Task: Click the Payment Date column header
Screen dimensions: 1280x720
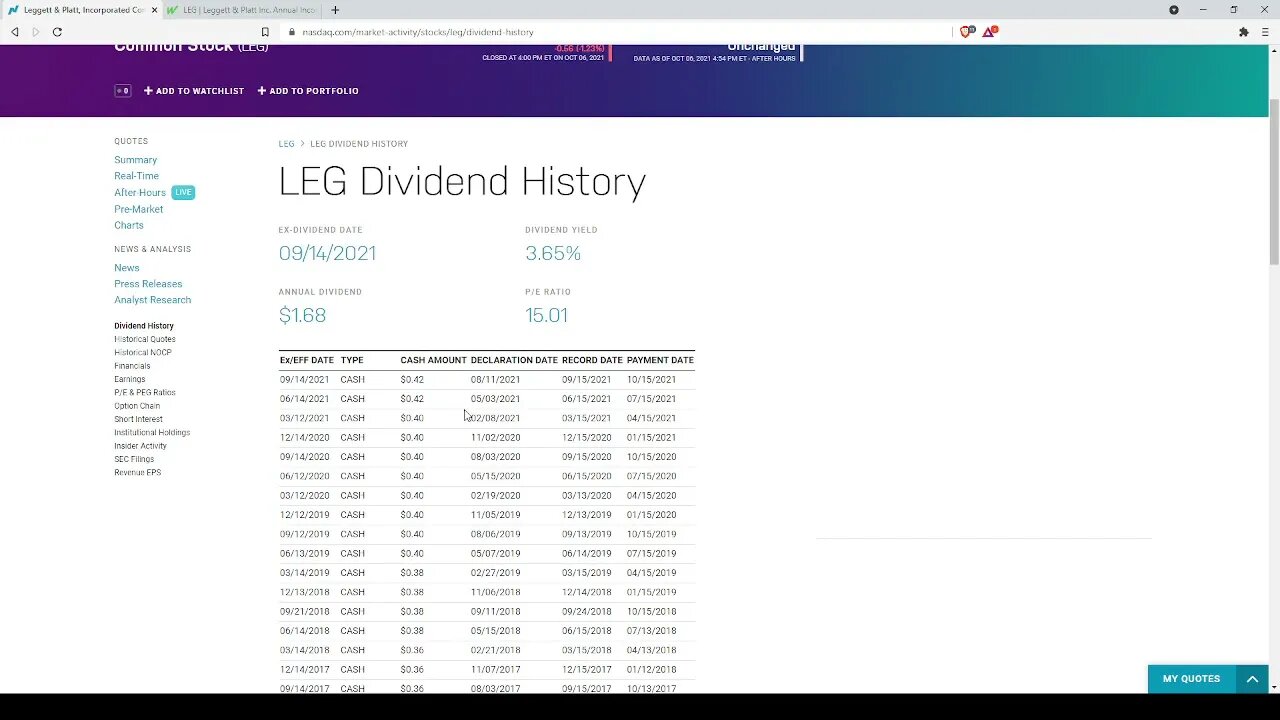Action: pyautogui.click(x=660, y=360)
